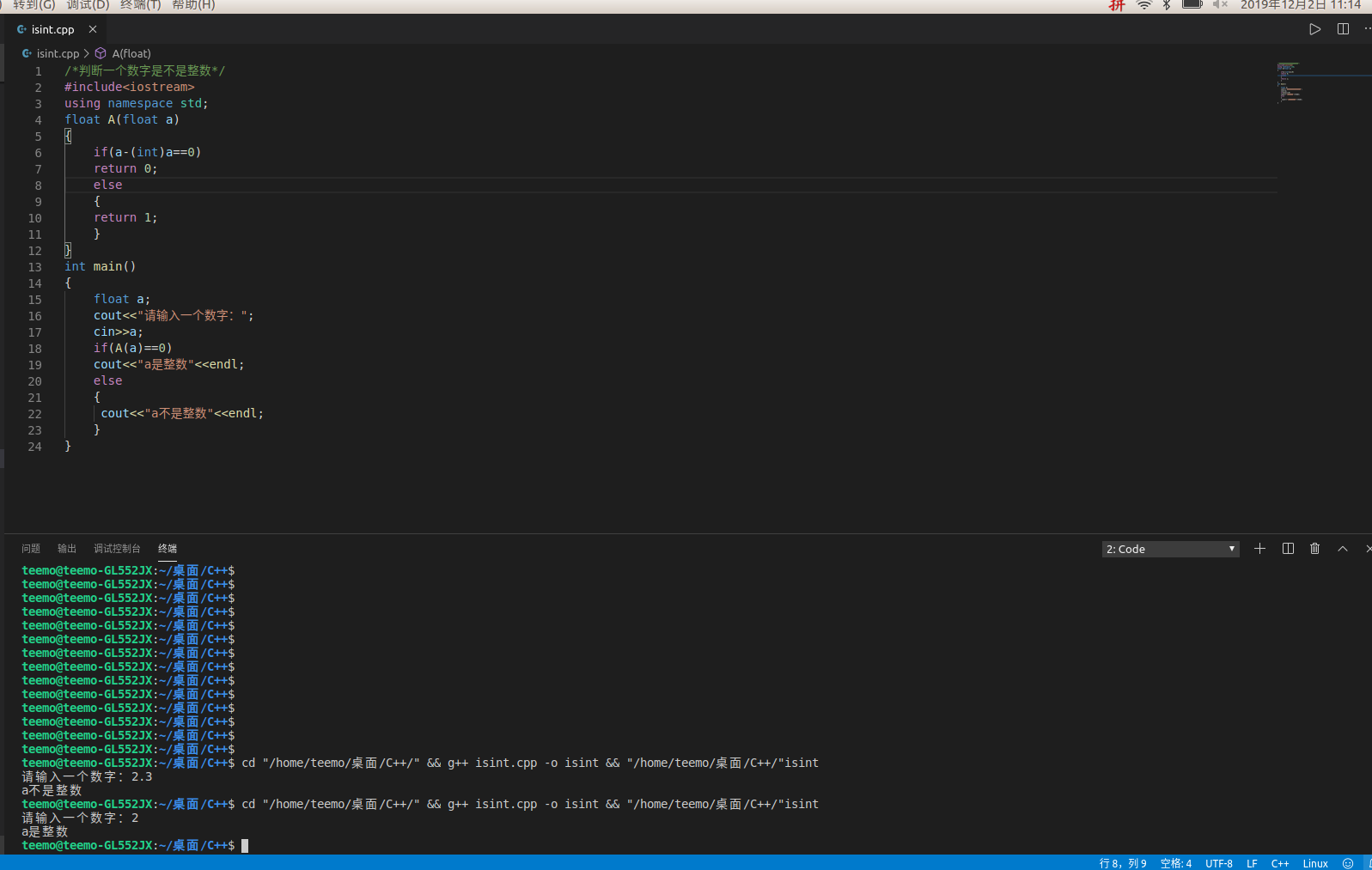
Task: Split the terminal panel
Action: click(x=1288, y=548)
